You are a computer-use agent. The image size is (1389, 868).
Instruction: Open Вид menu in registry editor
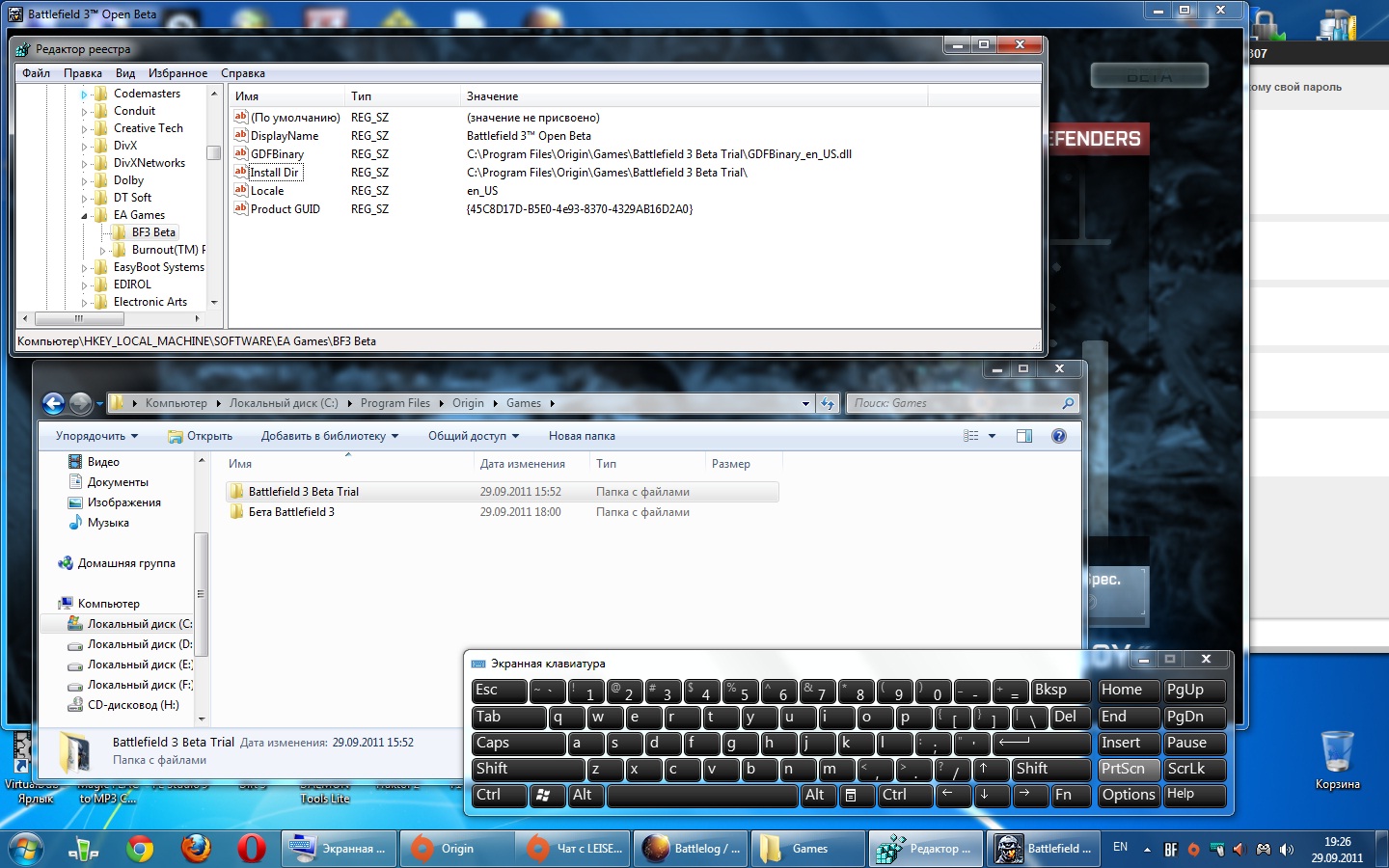pyautogui.click(x=125, y=73)
